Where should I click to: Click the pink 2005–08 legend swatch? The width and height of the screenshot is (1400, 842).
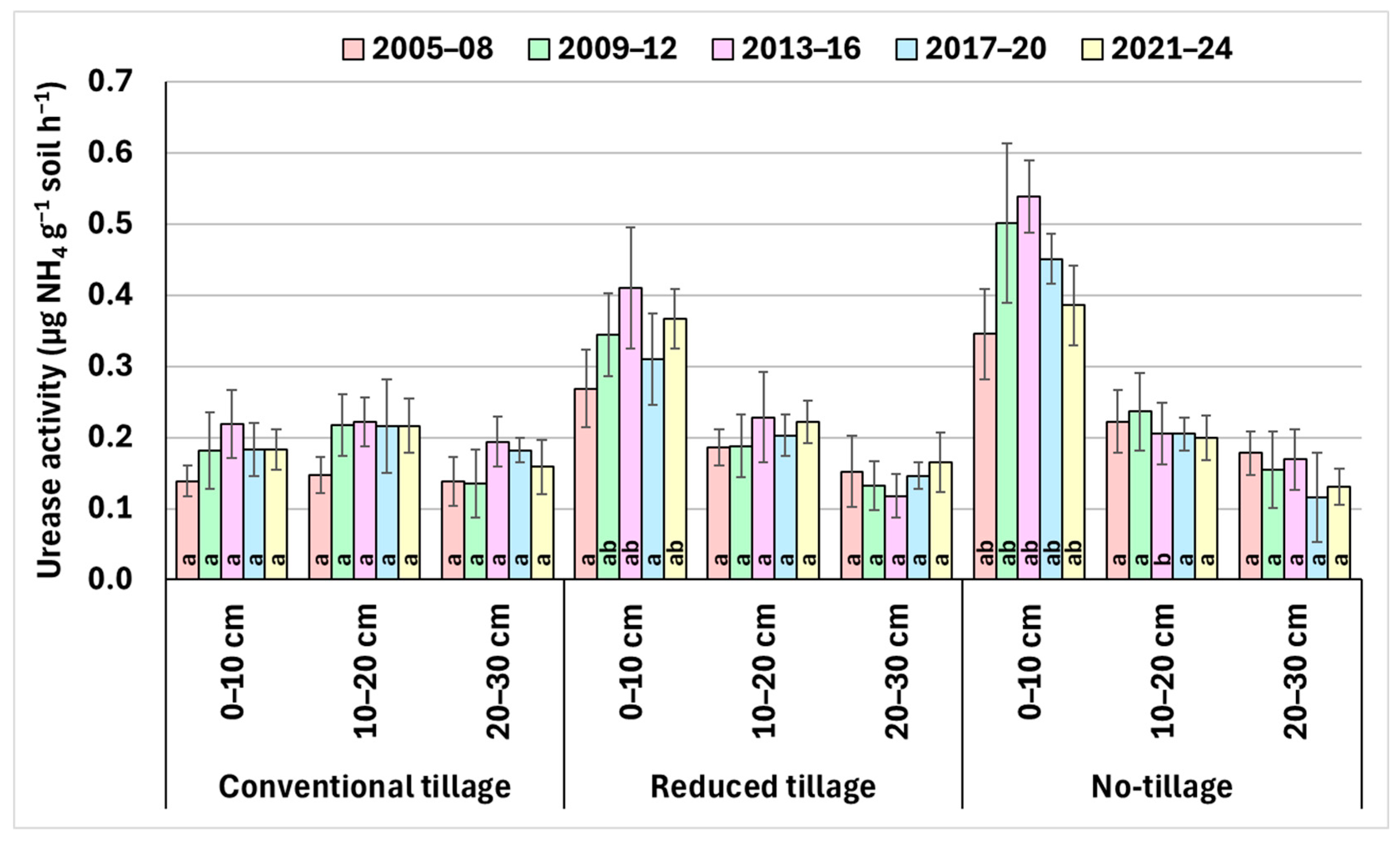coord(353,49)
